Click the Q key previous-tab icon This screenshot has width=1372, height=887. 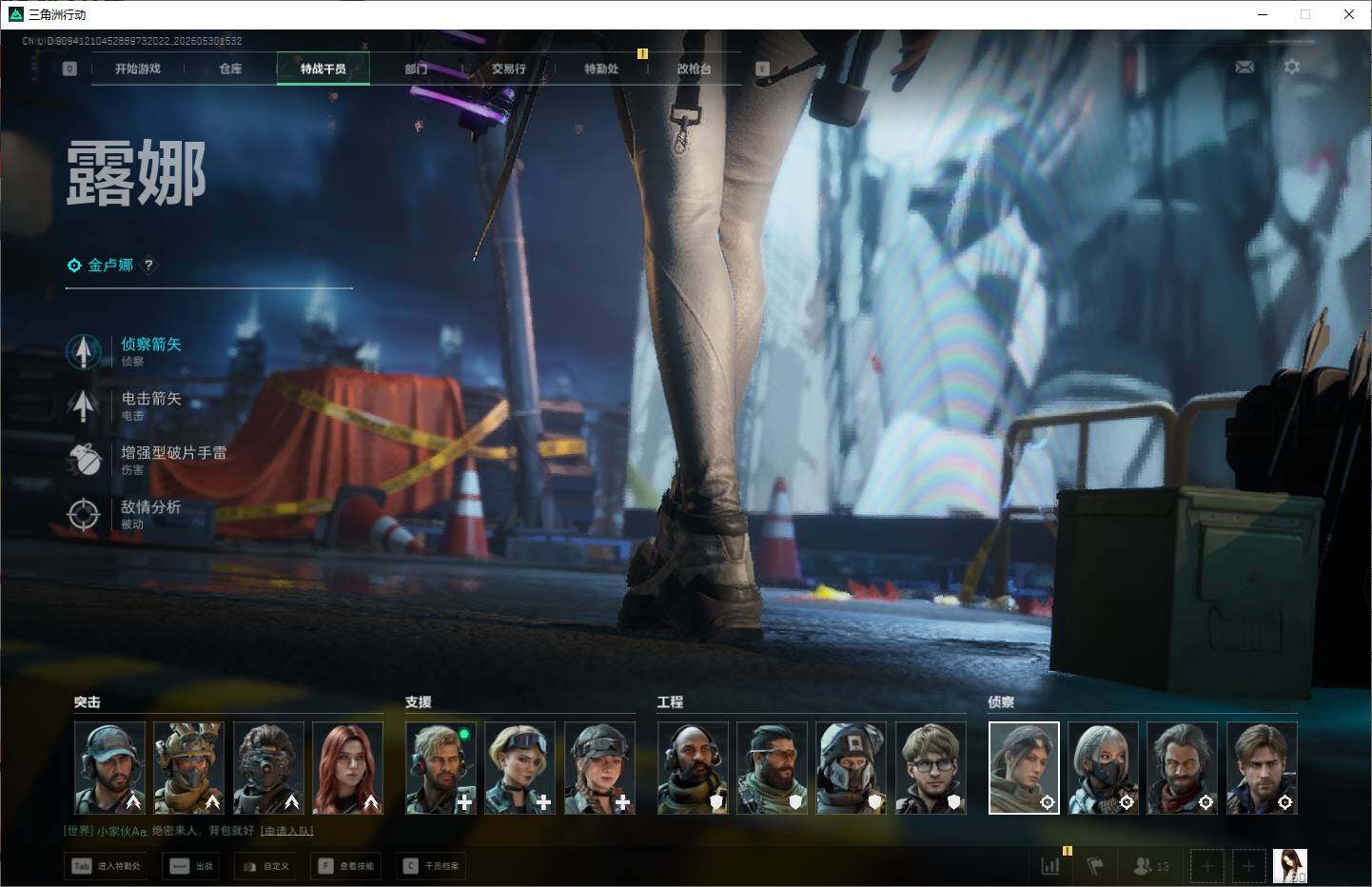click(69, 69)
